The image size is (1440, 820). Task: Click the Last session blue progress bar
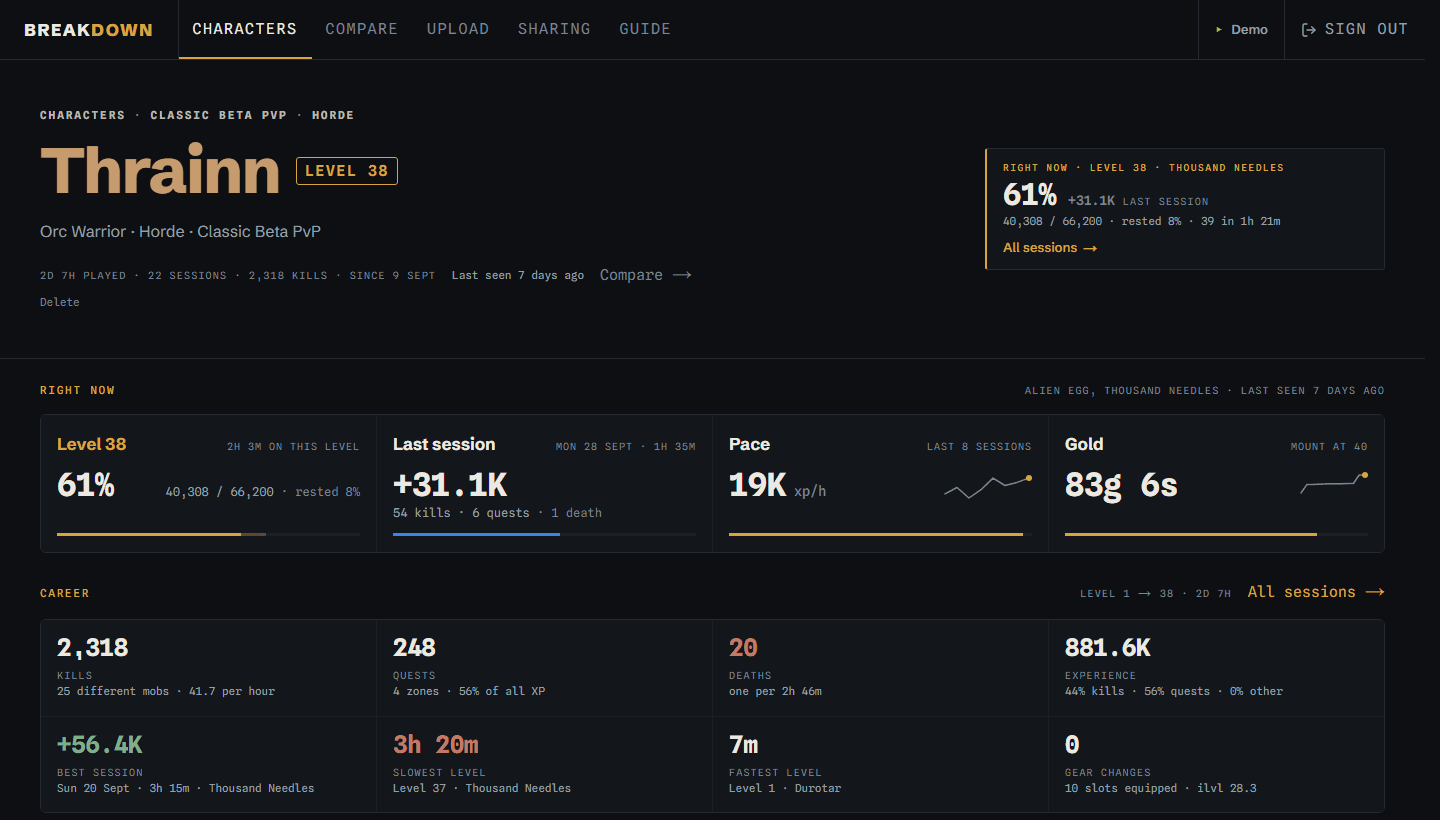pyautogui.click(x=545, y=535)
